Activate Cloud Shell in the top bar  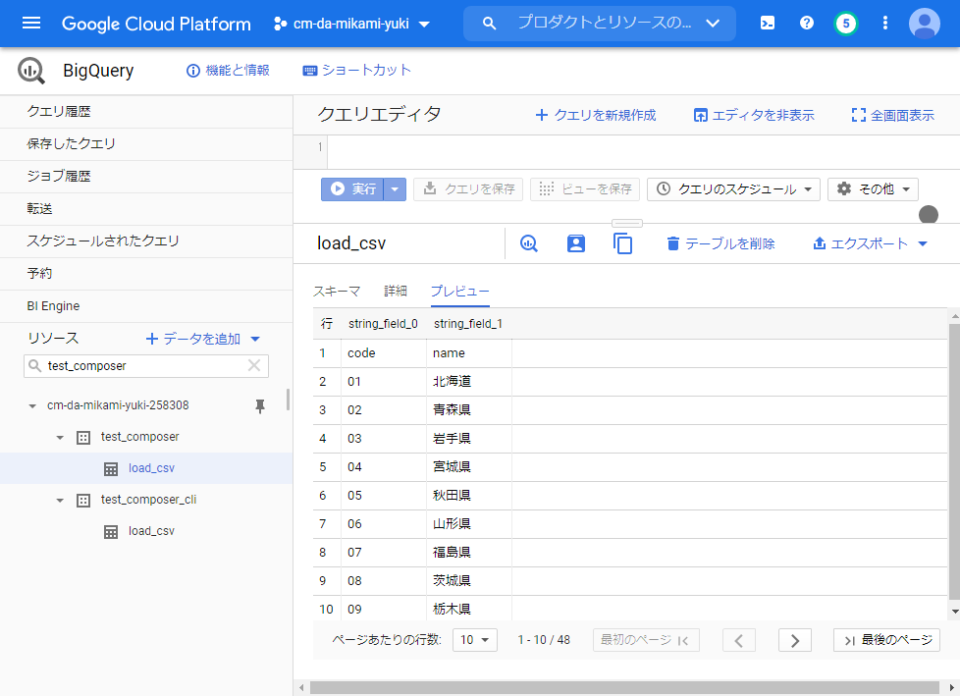(x=767, y=22)
